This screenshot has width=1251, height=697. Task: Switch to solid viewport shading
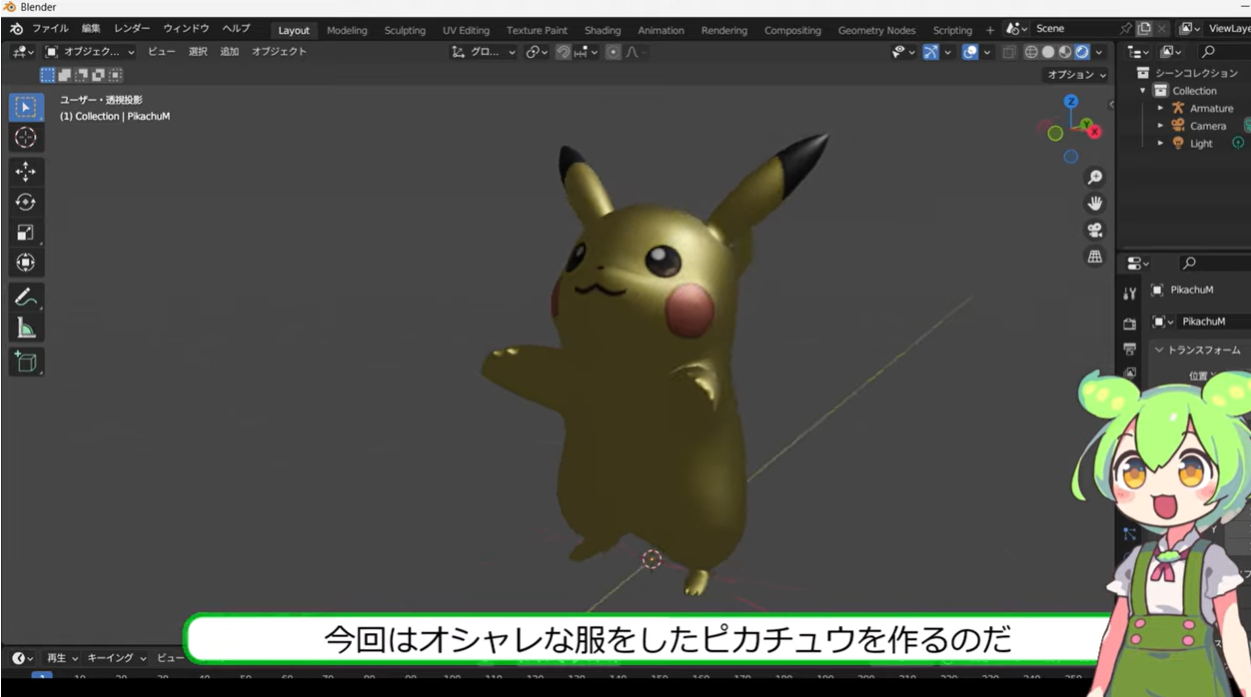coord(1048,52)
